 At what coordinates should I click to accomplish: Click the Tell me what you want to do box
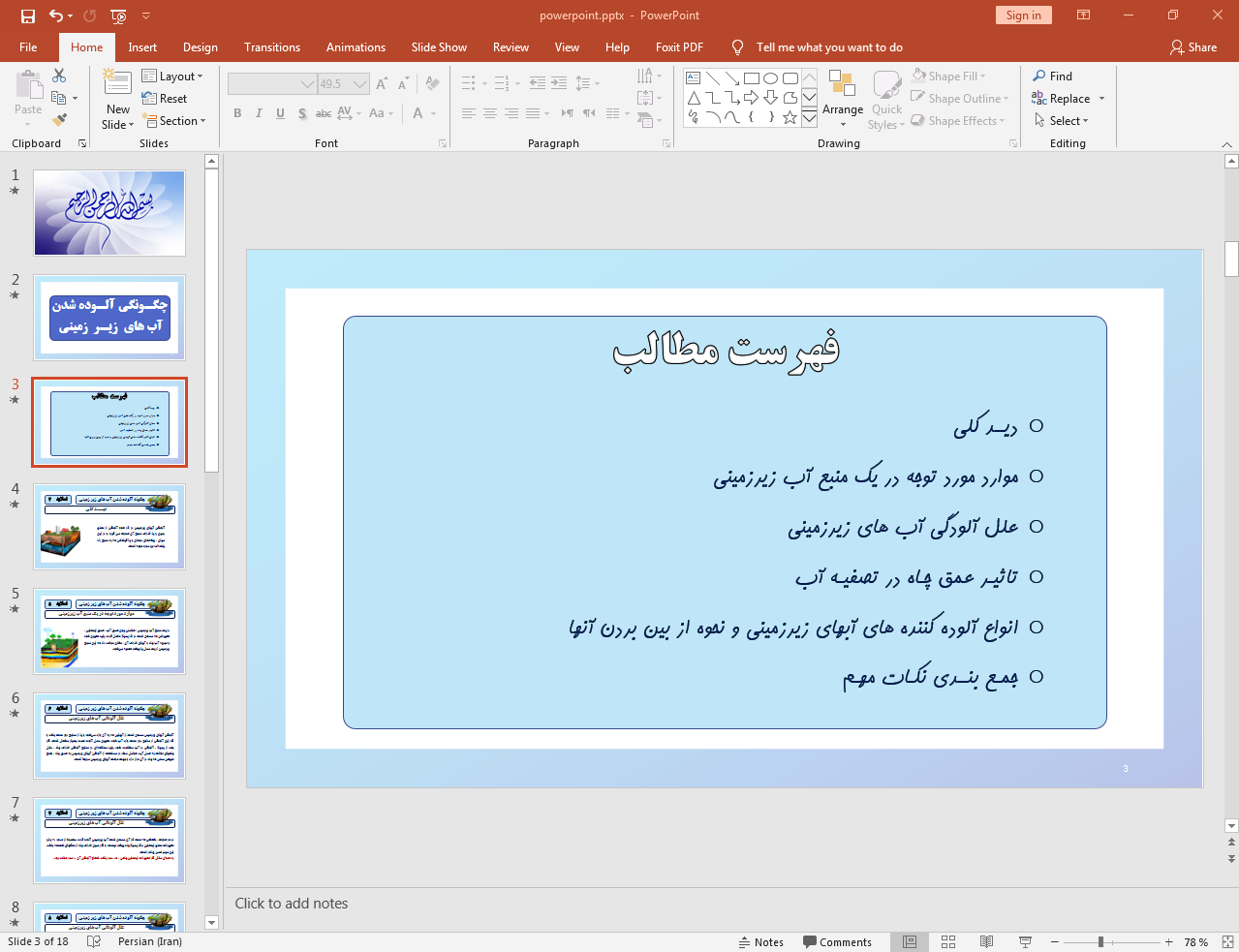pyautogui.click(x=829, y=46)
